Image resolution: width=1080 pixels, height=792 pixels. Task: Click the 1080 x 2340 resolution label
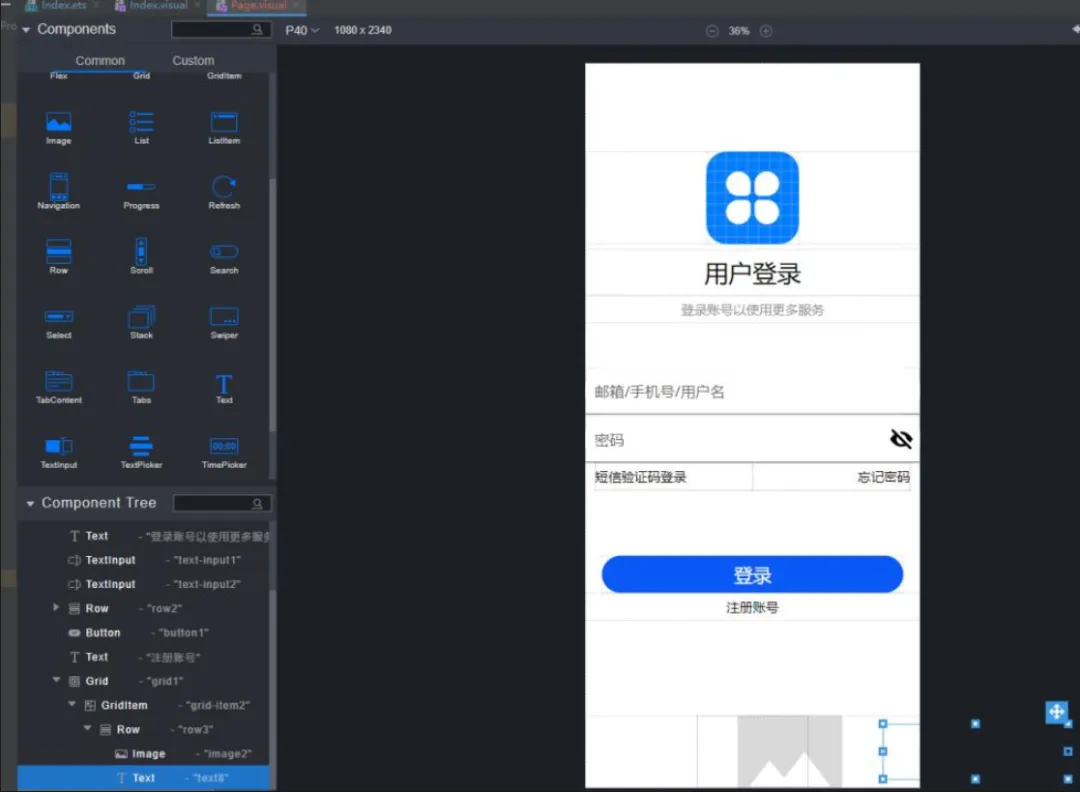pyautogui.click(x=363, y=30)
